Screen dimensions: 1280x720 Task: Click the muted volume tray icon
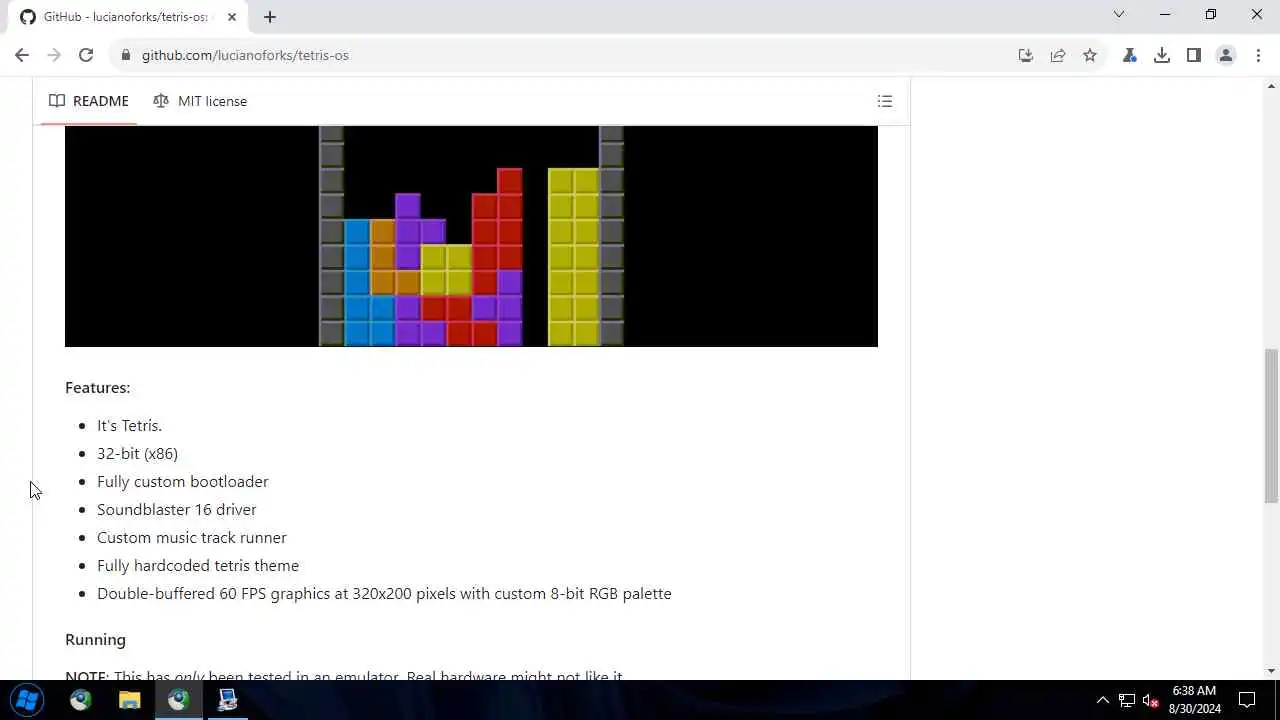1151,700
